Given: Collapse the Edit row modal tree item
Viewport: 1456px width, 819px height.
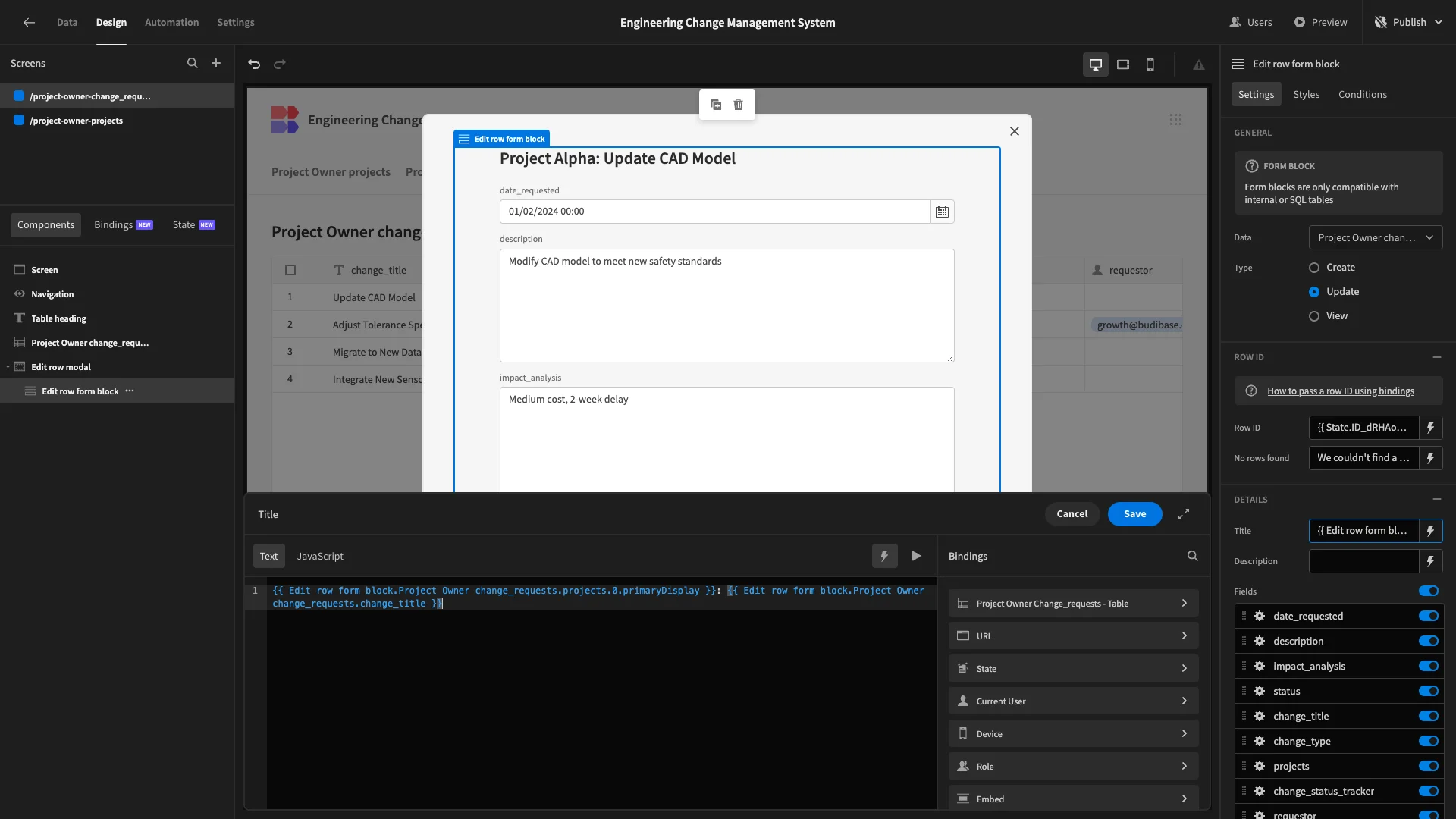Looking at the screenshot, I should coord(8,367).
